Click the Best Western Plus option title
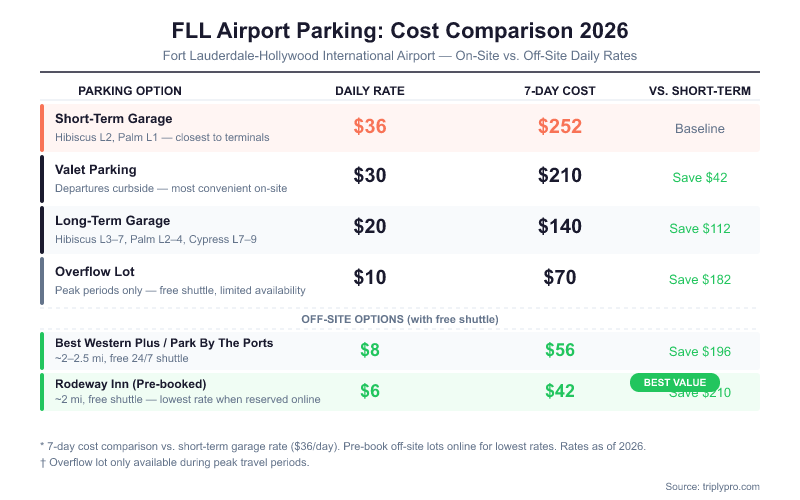The width and height of the screenshot is (800, 500). click(164, 343)
